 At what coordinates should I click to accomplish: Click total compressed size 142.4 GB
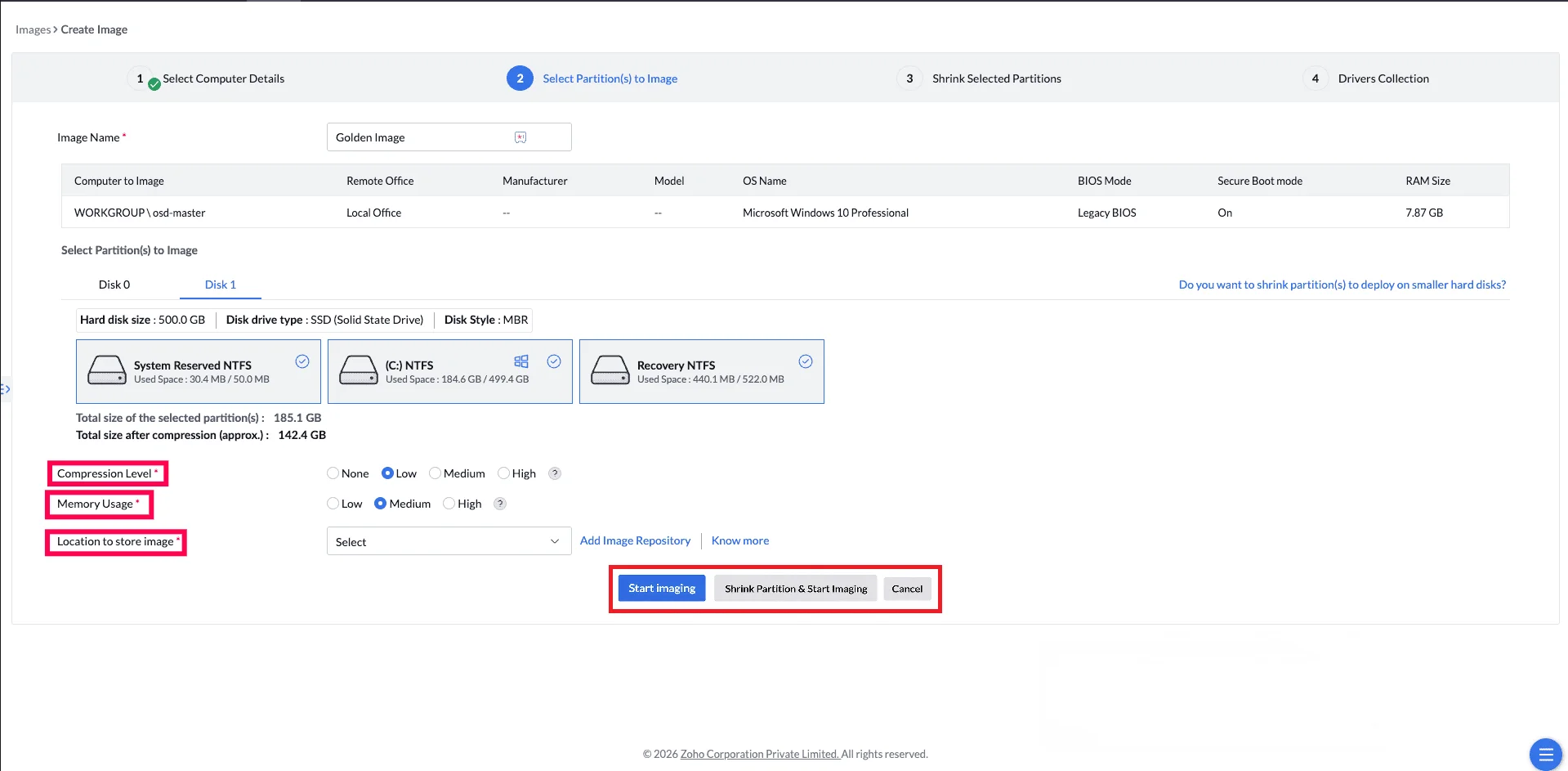coord(302,435)
